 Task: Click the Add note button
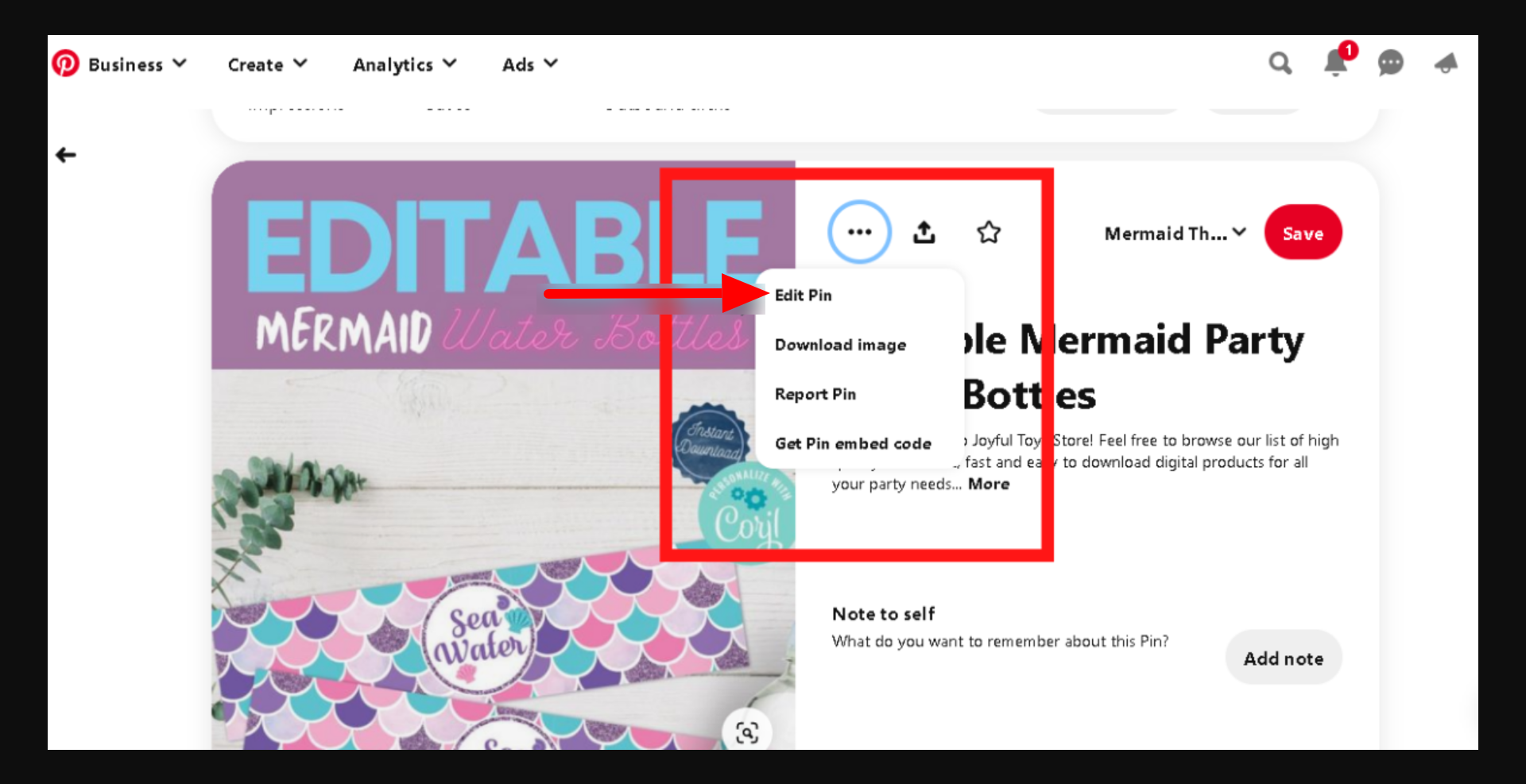coord(1283,658)
